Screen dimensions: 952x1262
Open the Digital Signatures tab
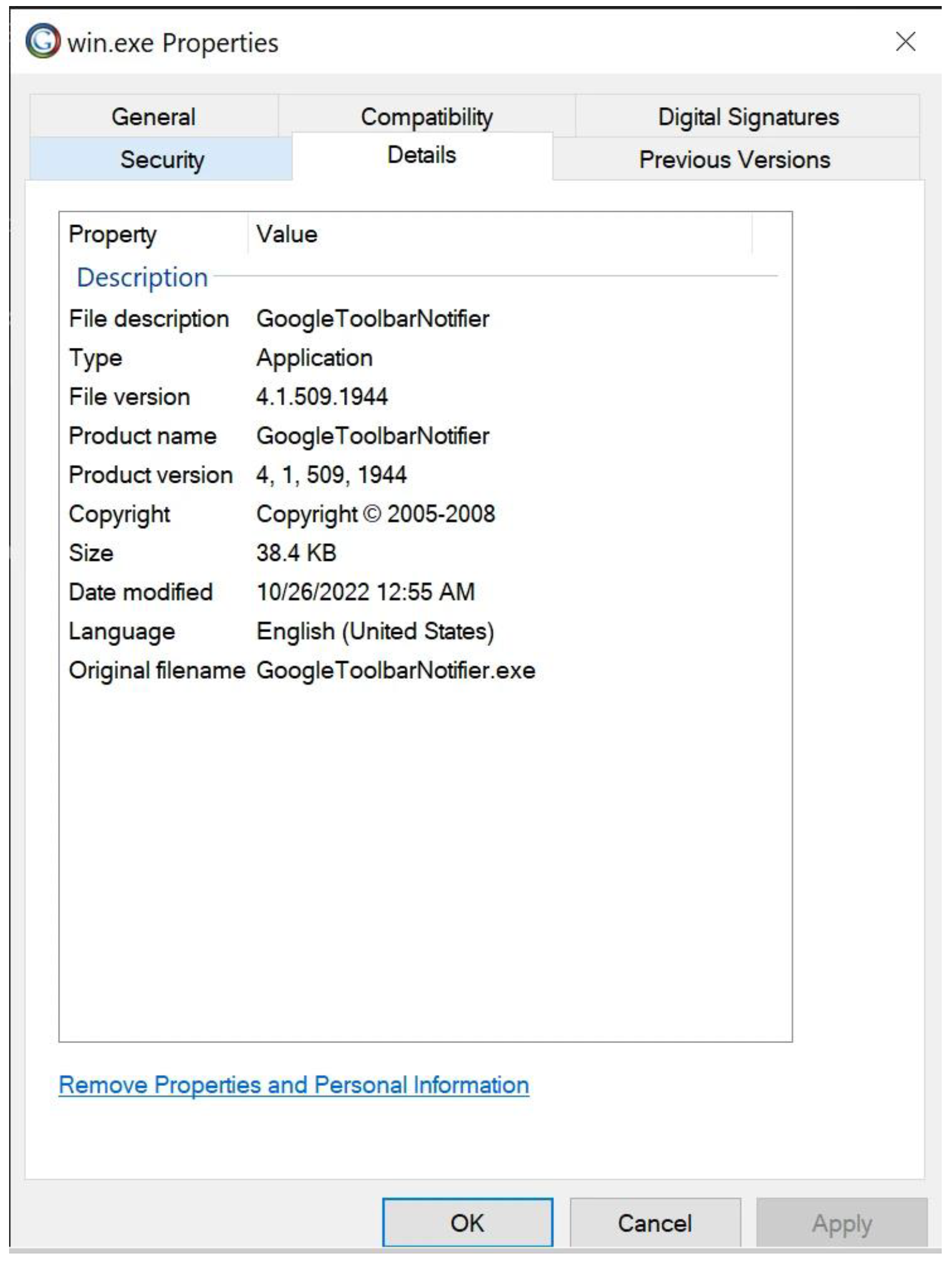click(x=748, y=117)
